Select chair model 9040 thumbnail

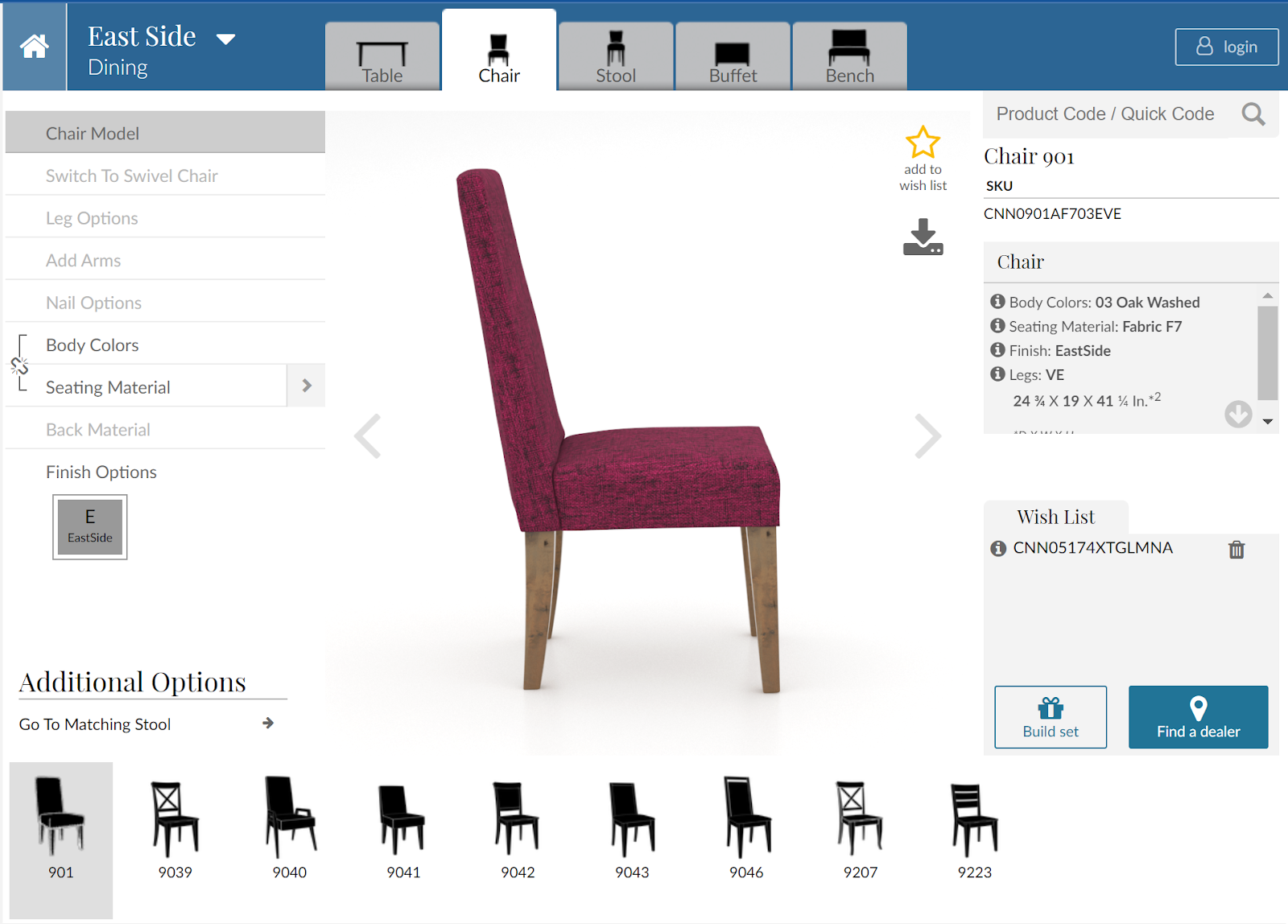pyautogui.click(x=290, y=829)
